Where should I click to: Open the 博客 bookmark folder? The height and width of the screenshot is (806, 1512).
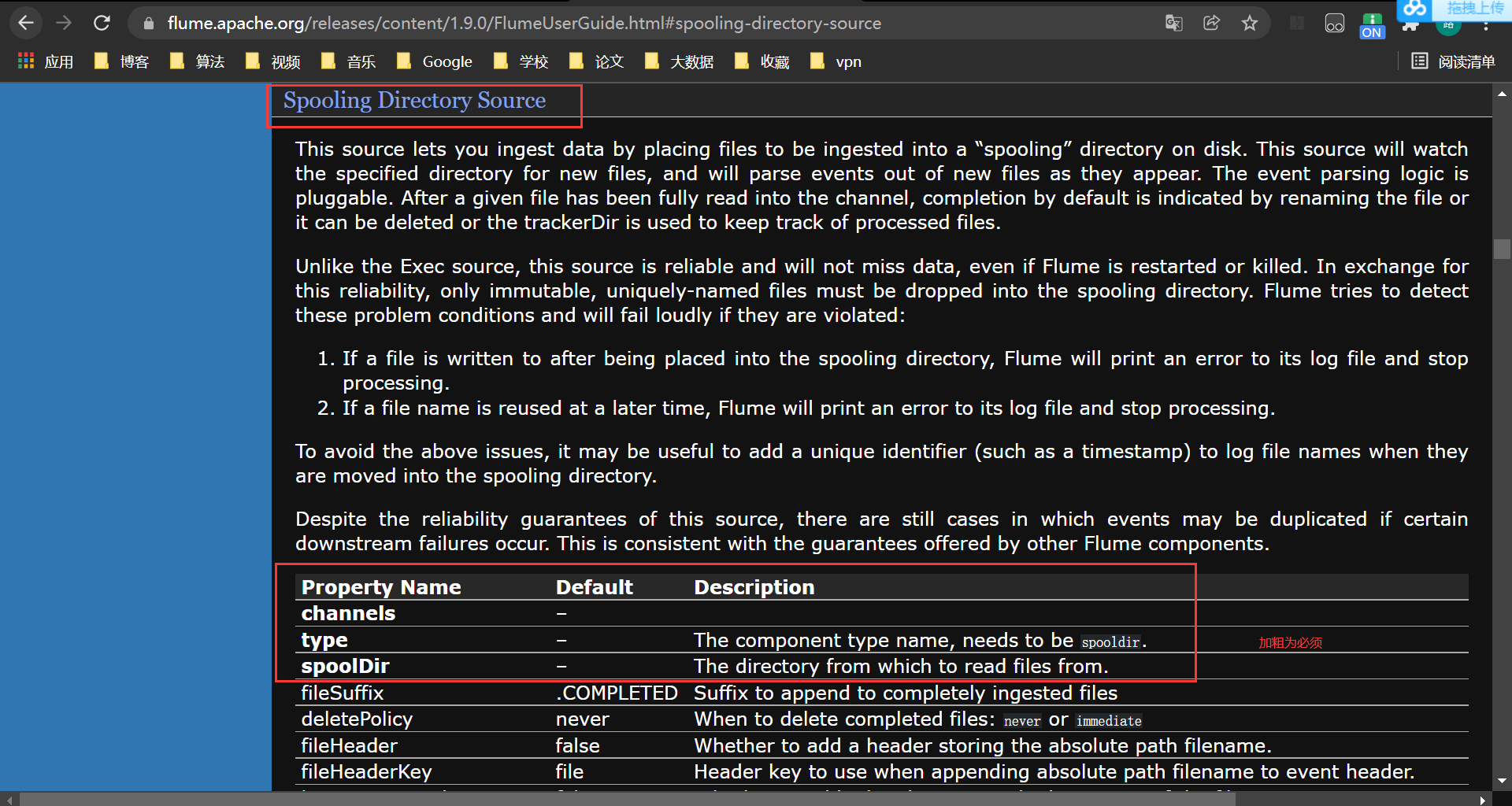tap(121, 61)
